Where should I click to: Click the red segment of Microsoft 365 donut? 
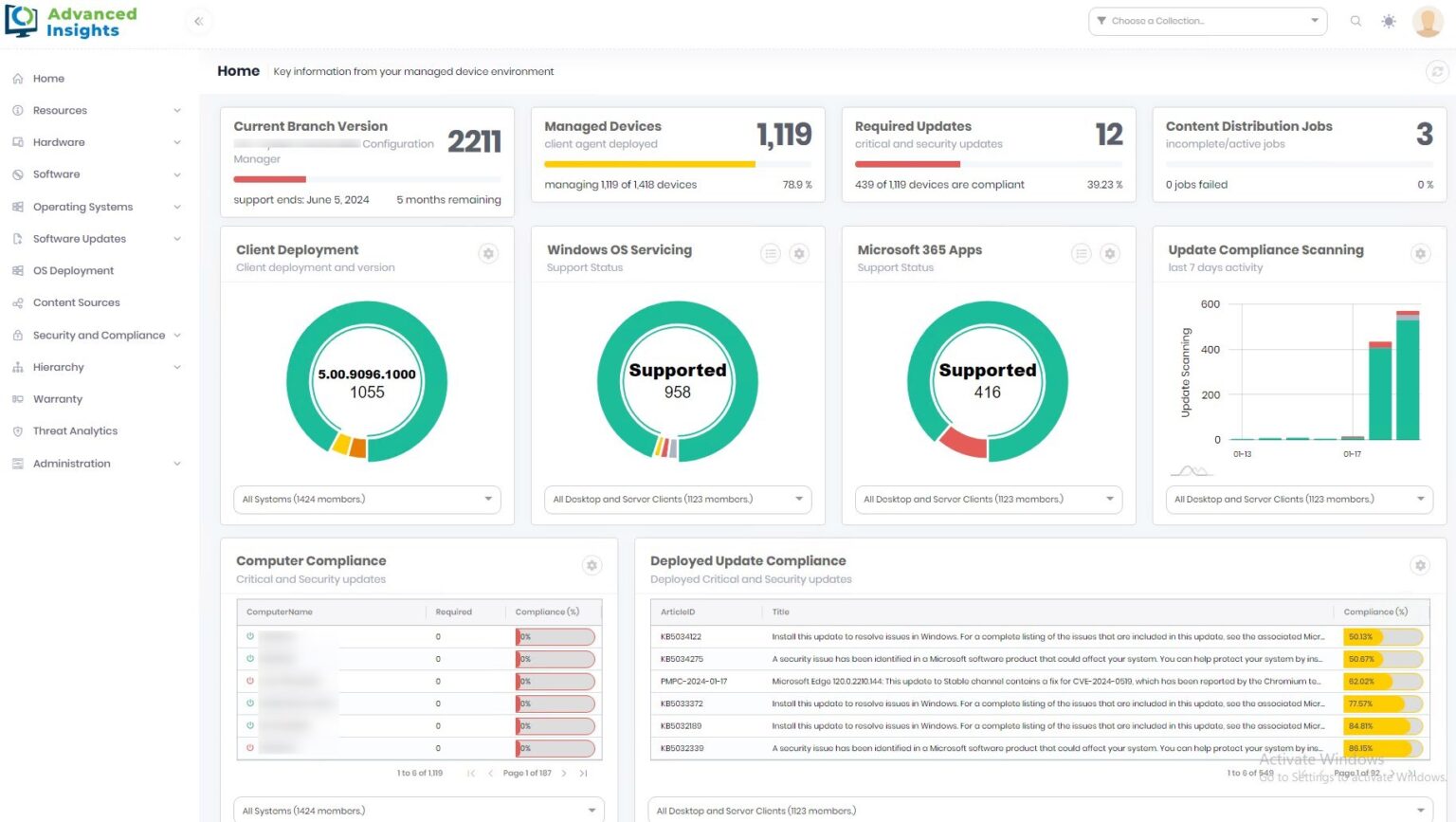click(963, 442)
